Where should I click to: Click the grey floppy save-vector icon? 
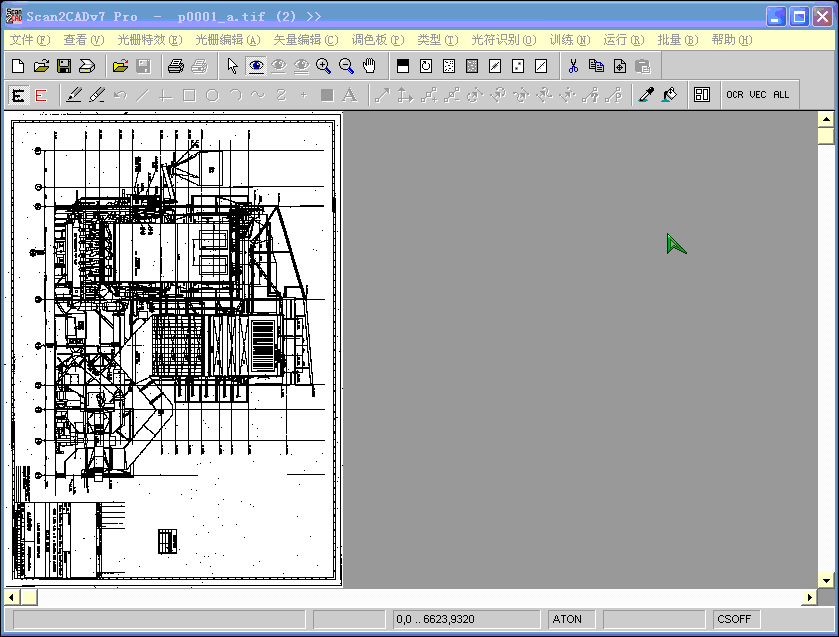pyautogui.click(x=143, y=66)
